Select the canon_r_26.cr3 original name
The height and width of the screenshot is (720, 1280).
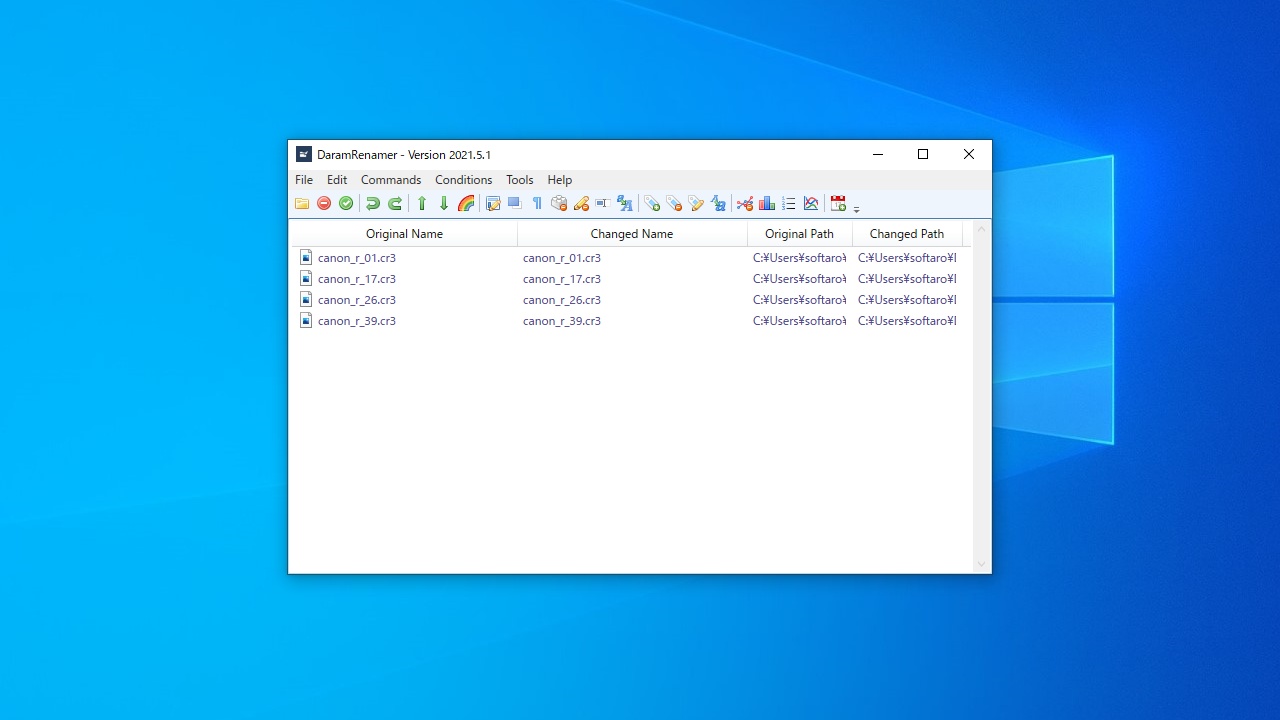pyautogui.click(x=357, y=300)
